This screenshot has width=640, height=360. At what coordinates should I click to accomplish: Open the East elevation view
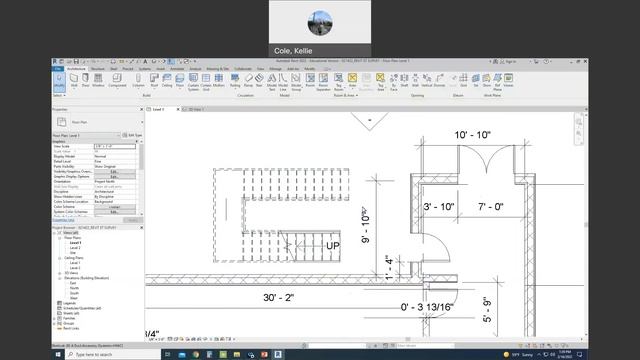point(73,283)
